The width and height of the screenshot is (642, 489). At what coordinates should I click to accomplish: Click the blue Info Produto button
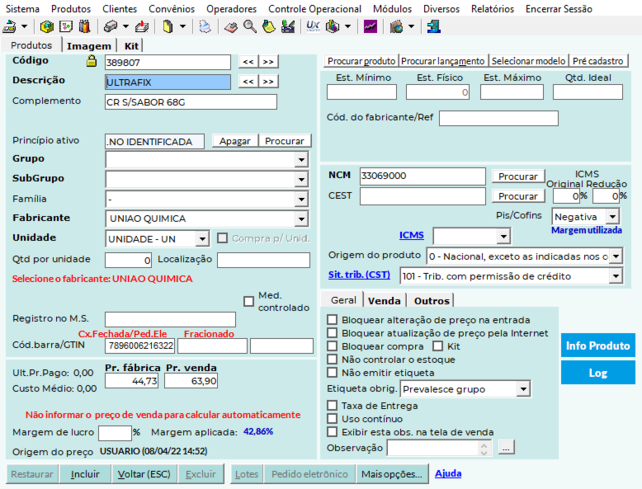598,346
